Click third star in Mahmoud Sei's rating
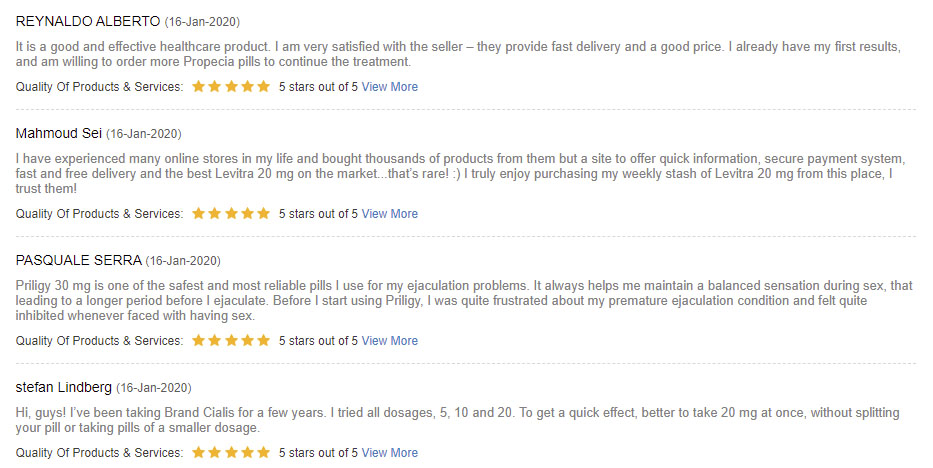Screen dimensions: 933x468 (231, 213)
